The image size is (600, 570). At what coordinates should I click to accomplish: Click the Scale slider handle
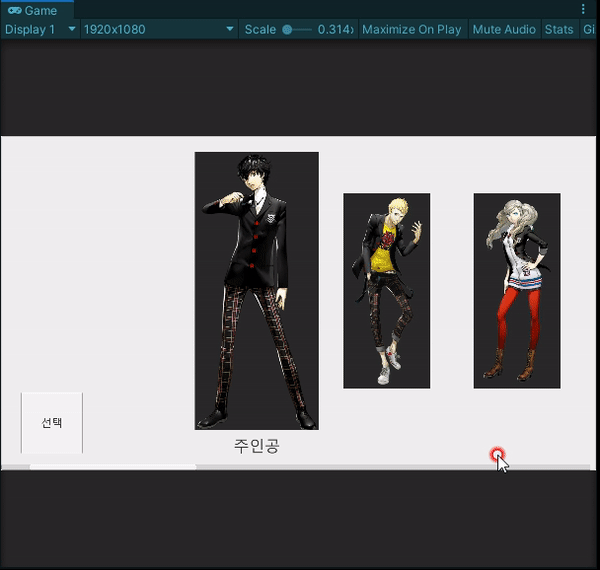pos(287,29)
